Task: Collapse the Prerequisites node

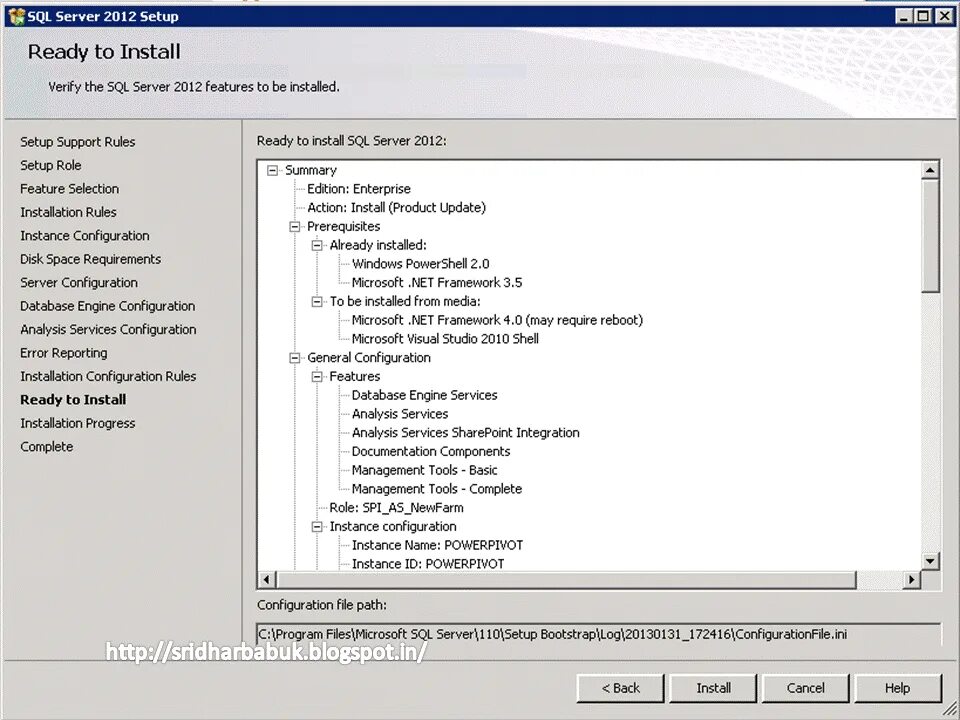Action: pyautogui.click(x=294, y=227)
